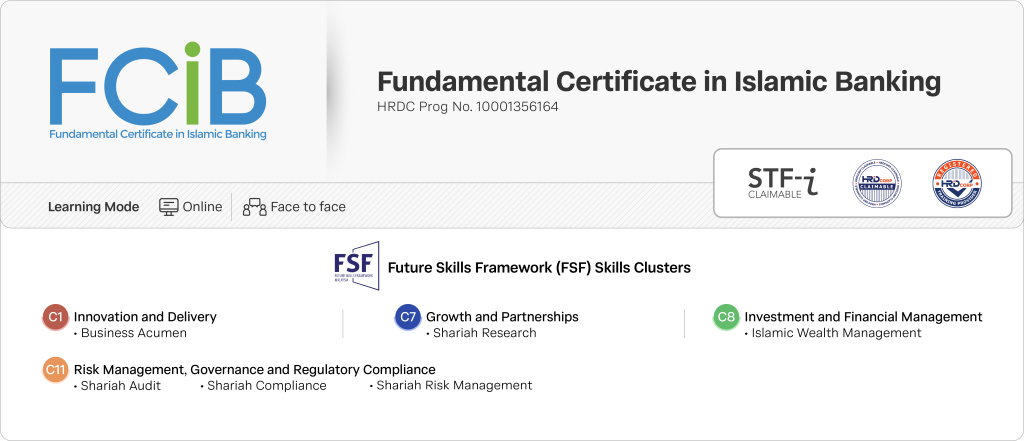This screenshot has height=441, width=1024.
Task: Click the STF-i Claimable badge
Action: [782, 183]
